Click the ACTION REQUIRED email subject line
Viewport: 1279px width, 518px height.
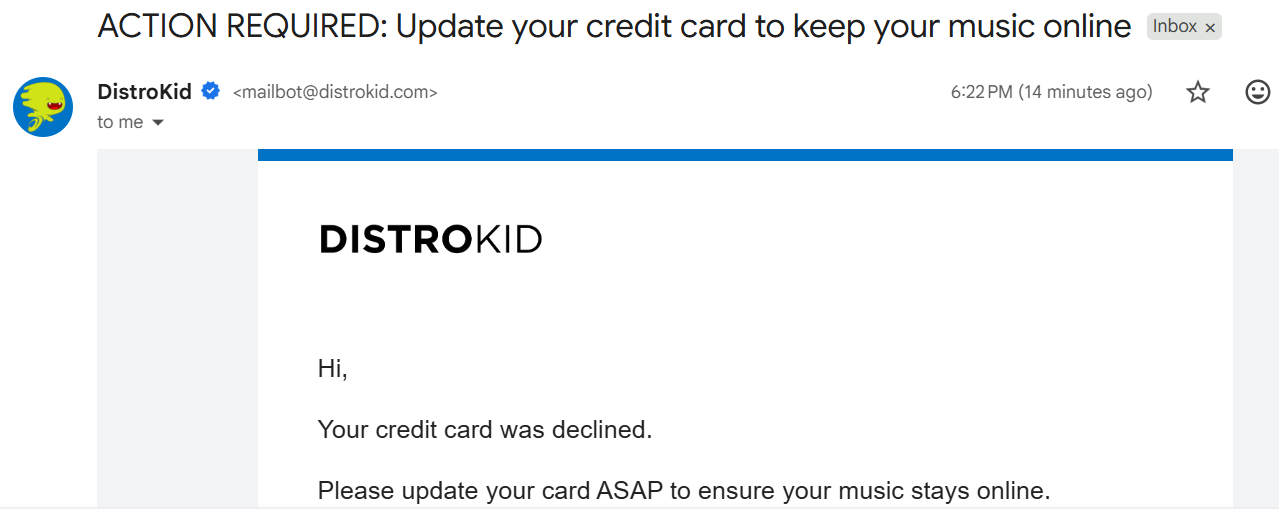(x=614, y=27)
